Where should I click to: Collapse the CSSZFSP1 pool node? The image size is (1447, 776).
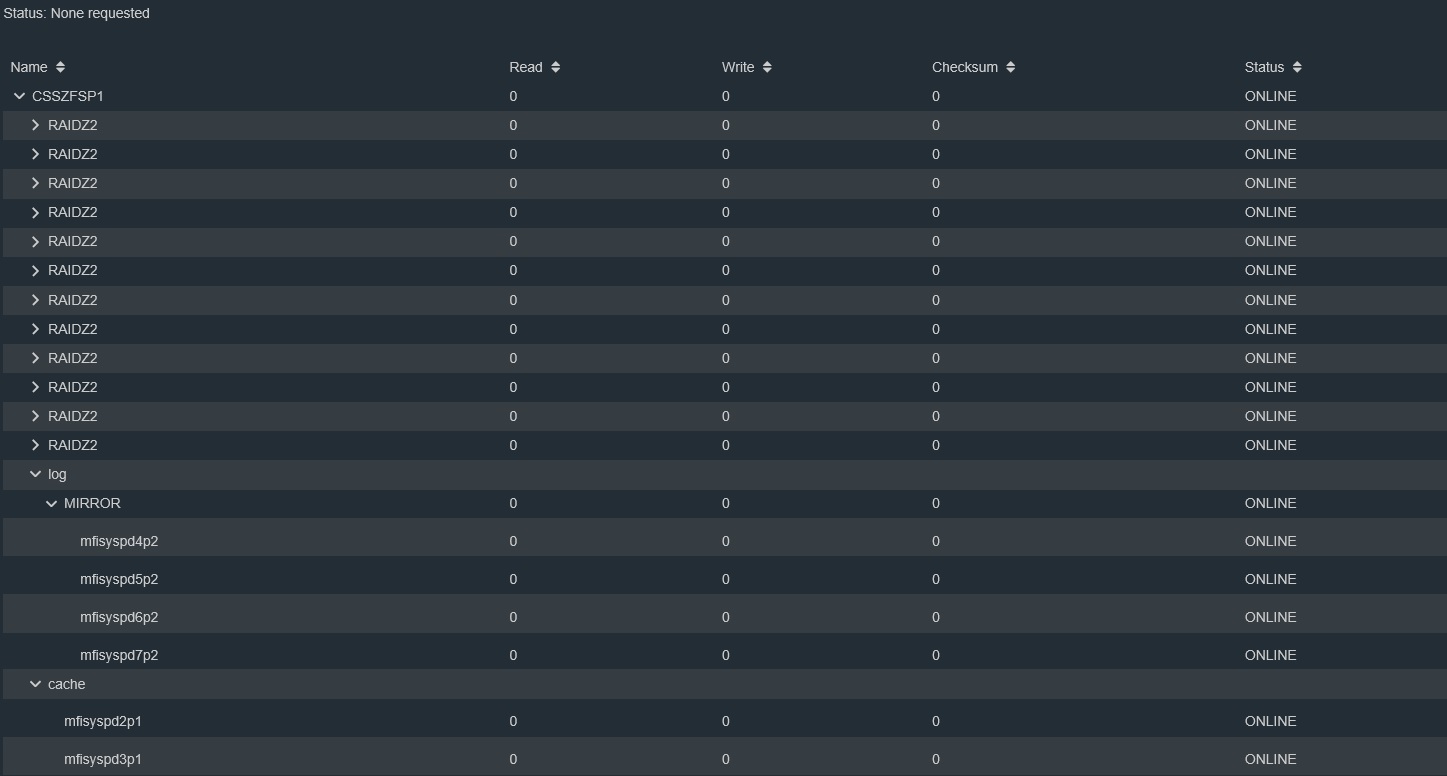pos(19,96)
